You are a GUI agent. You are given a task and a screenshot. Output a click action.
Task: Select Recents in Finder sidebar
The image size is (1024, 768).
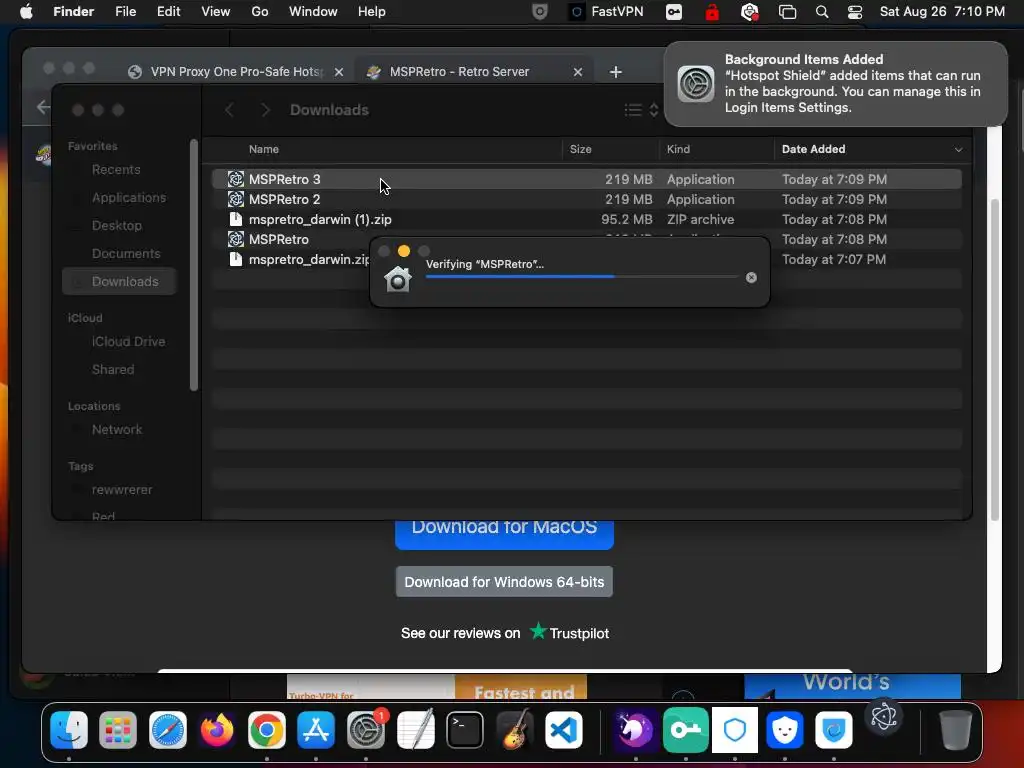point(116,170)
